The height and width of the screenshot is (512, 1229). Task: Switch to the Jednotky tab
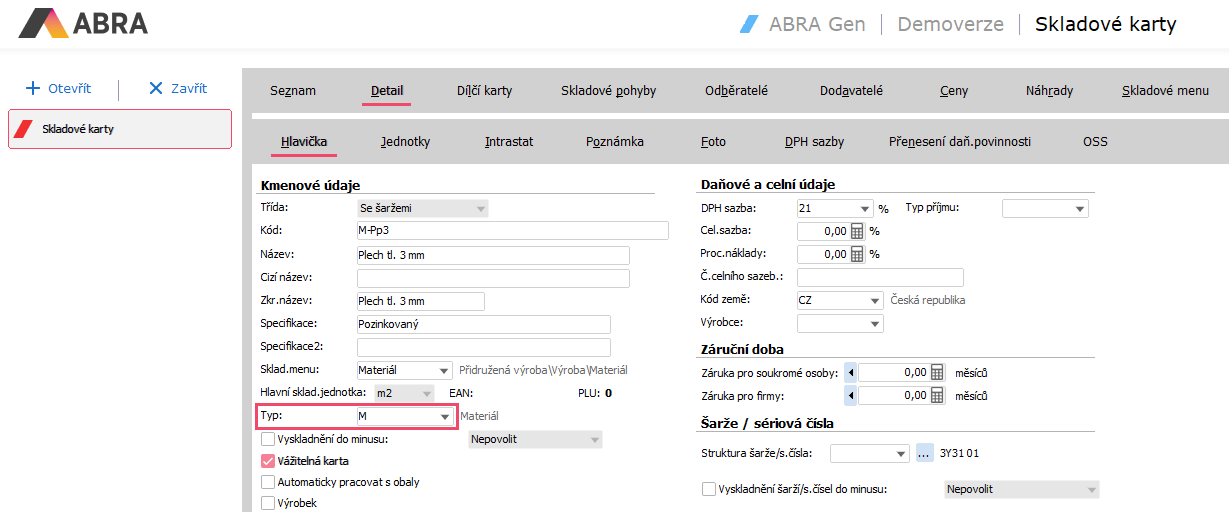click(x=405, y=142)
